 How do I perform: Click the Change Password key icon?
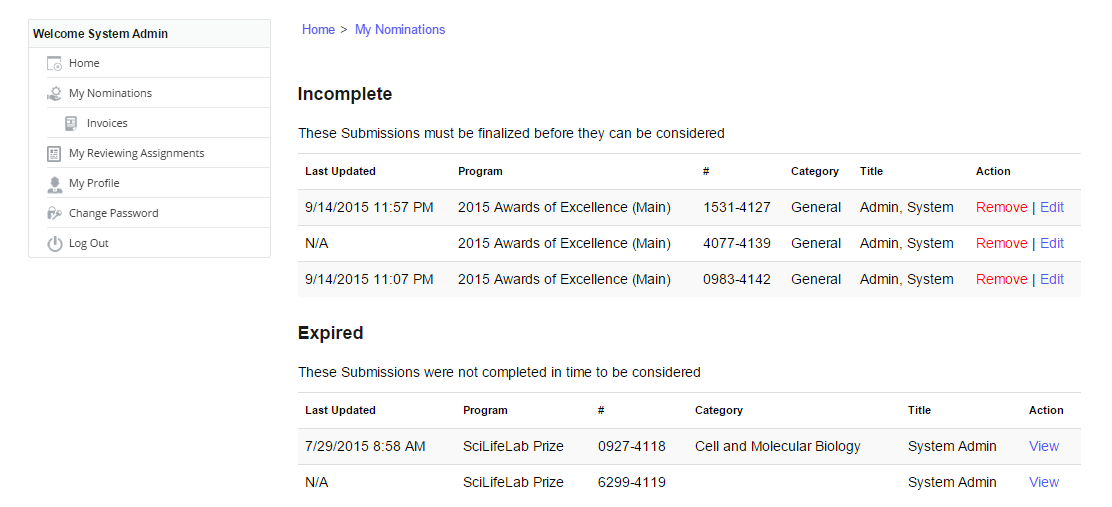pos(54,213)
